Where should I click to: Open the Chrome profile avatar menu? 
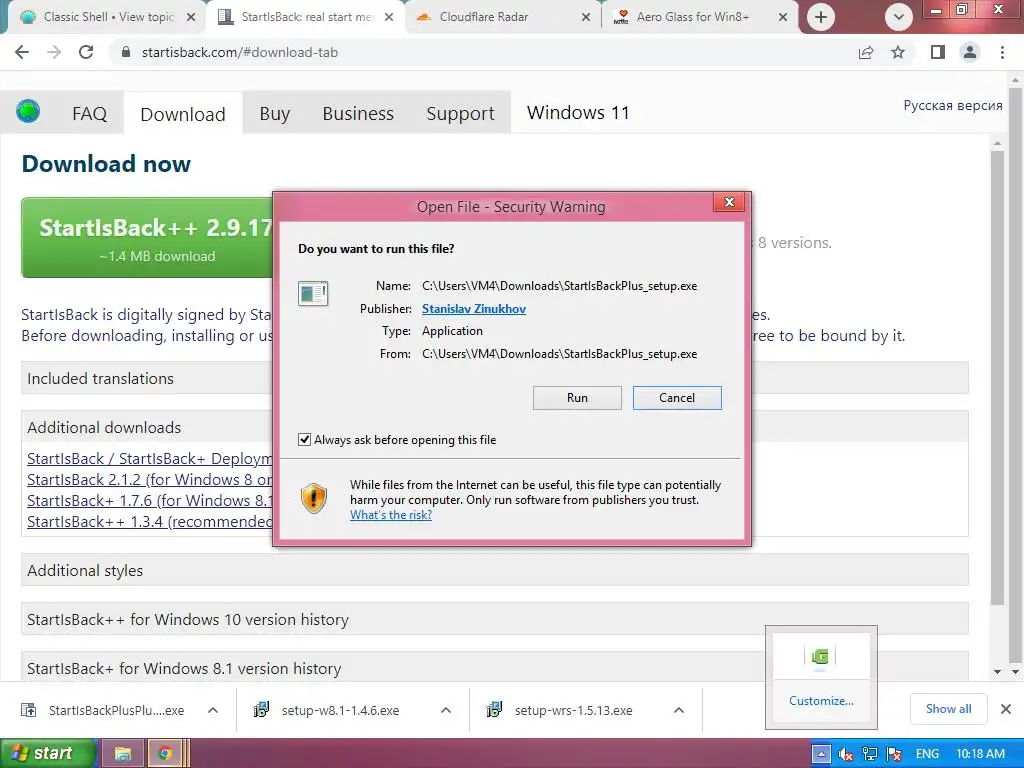point(970,52)
